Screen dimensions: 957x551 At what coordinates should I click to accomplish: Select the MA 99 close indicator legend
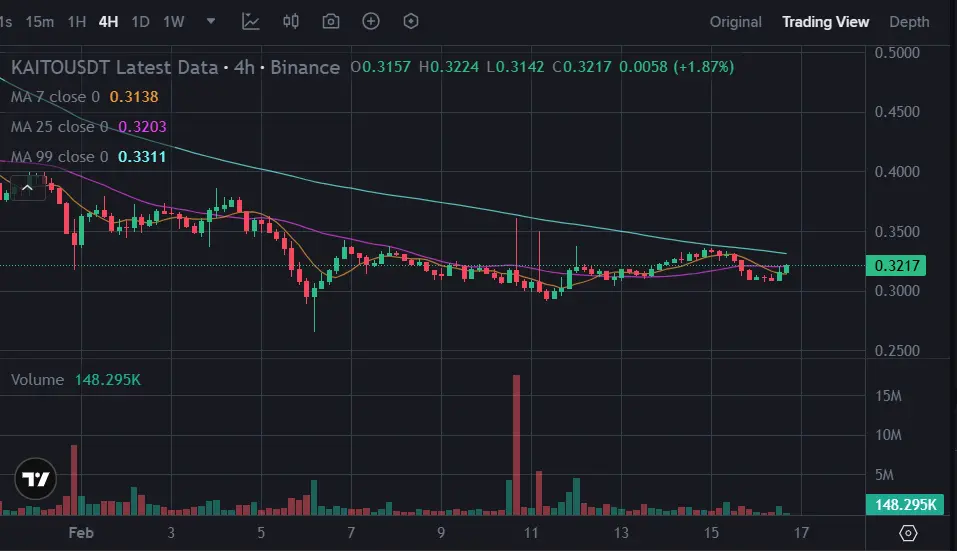tap(59, 157)
